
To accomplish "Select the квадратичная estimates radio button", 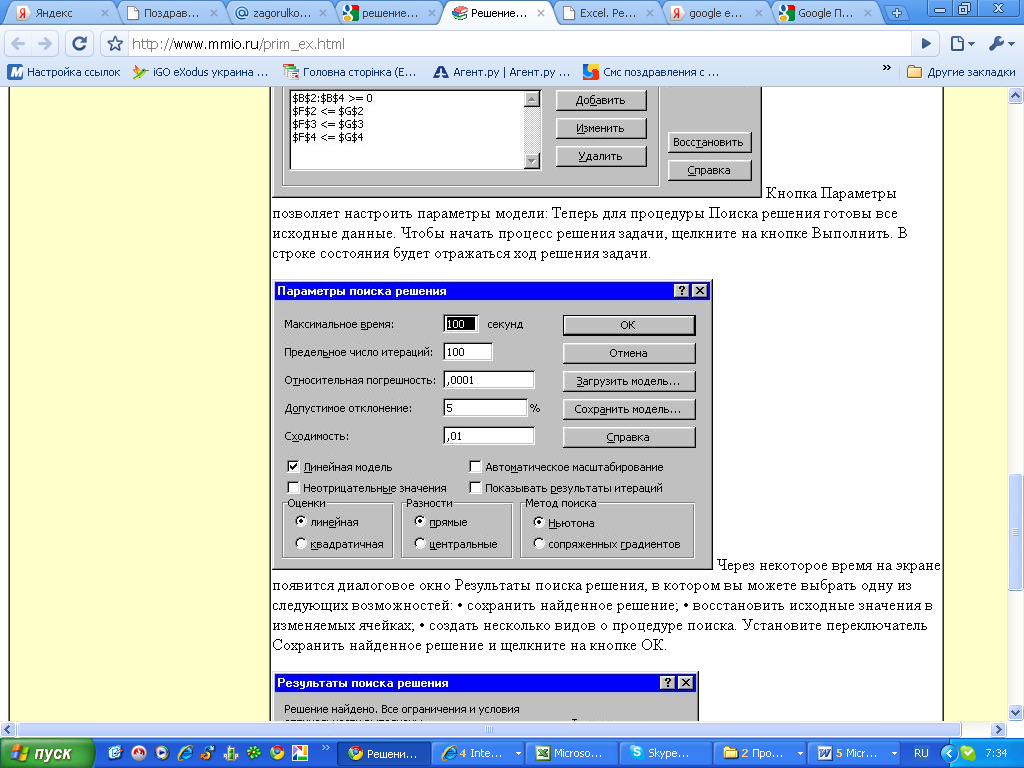I will click(x=300, y=543).
